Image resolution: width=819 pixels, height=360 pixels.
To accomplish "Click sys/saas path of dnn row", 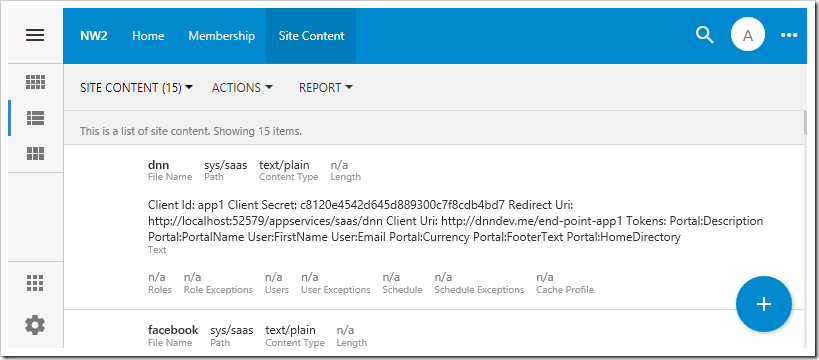I will tap(226, 166).
